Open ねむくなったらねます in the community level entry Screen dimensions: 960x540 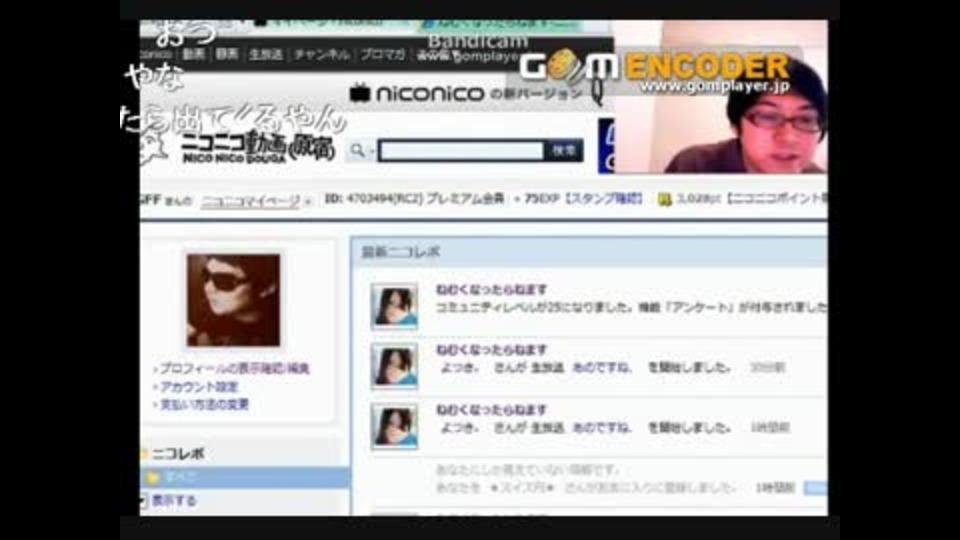[491, 290]
